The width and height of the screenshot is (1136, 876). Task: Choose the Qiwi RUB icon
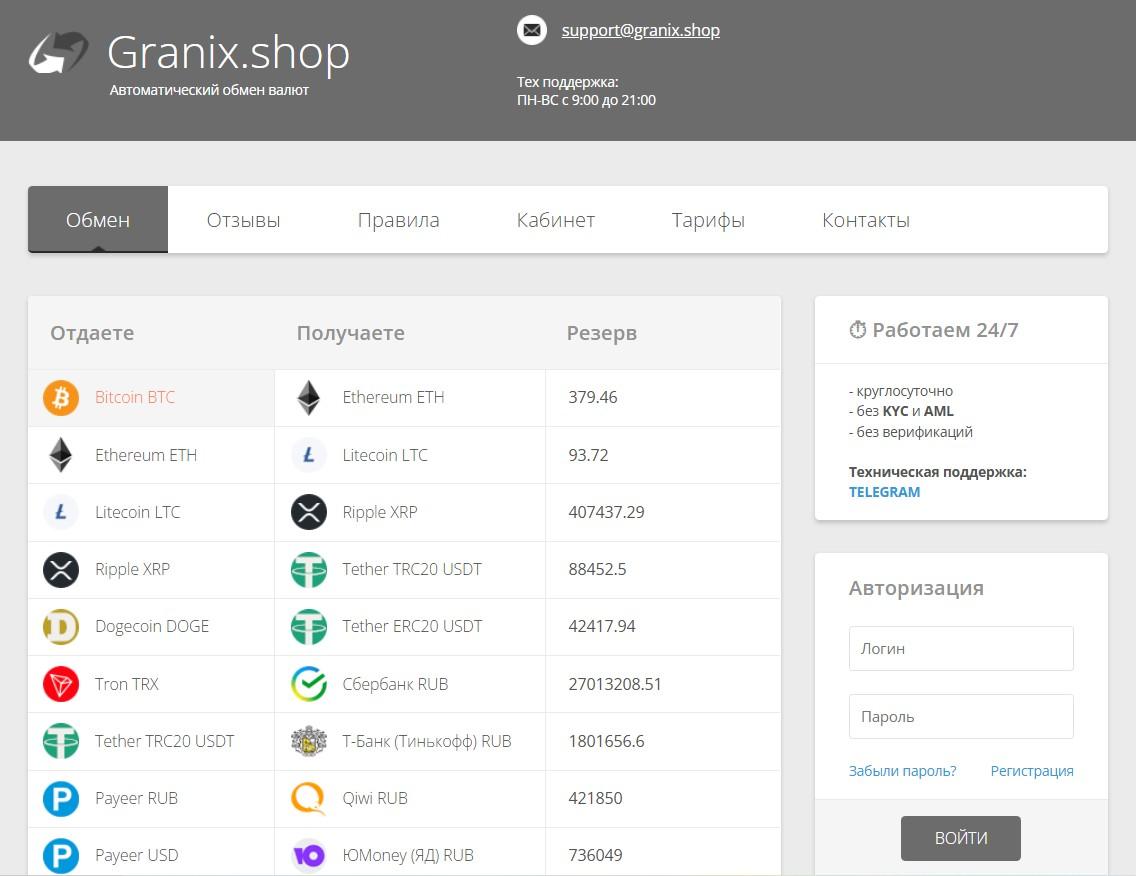point(309,798)
